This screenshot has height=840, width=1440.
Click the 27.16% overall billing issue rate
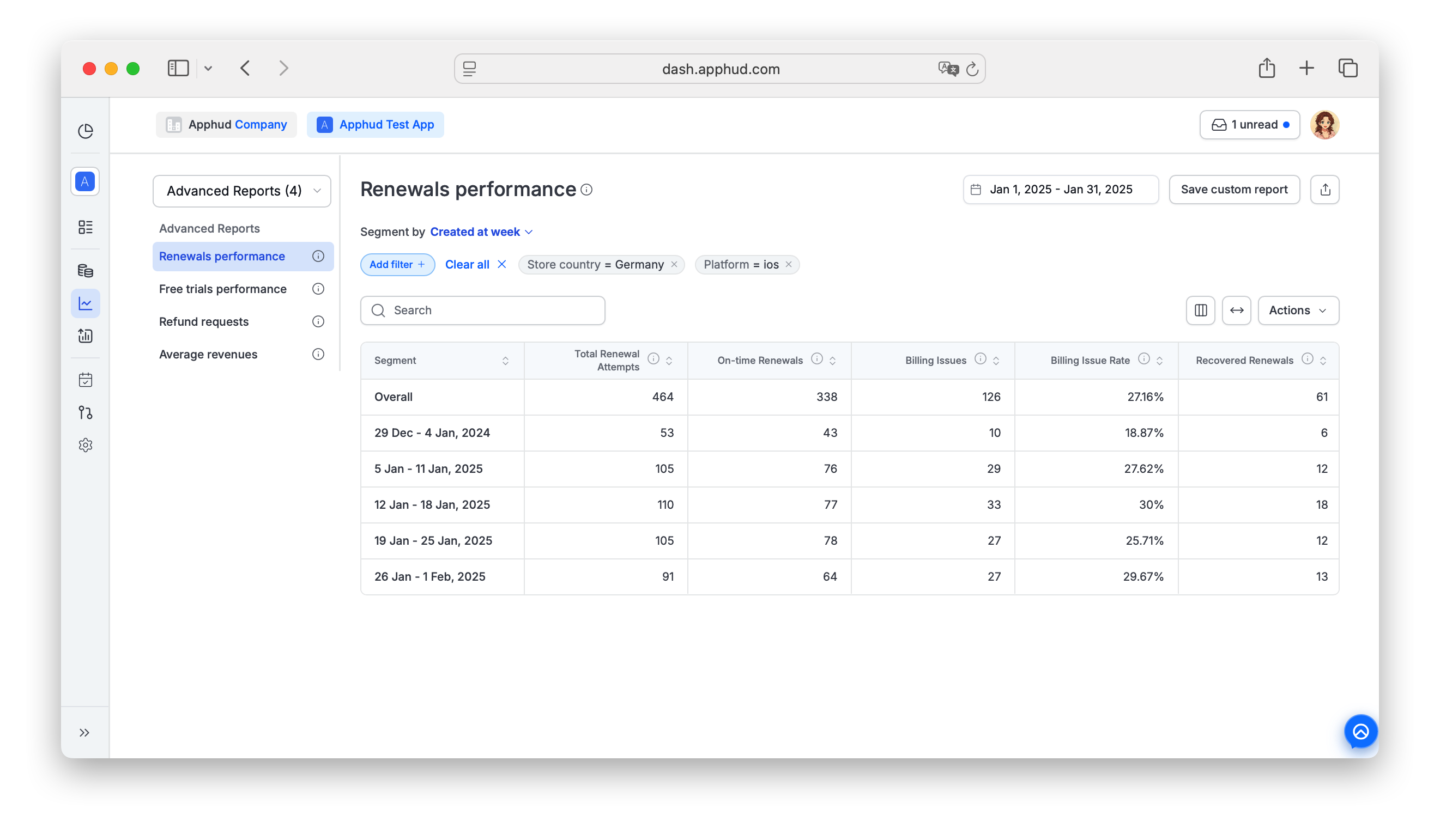(1145, 397)
